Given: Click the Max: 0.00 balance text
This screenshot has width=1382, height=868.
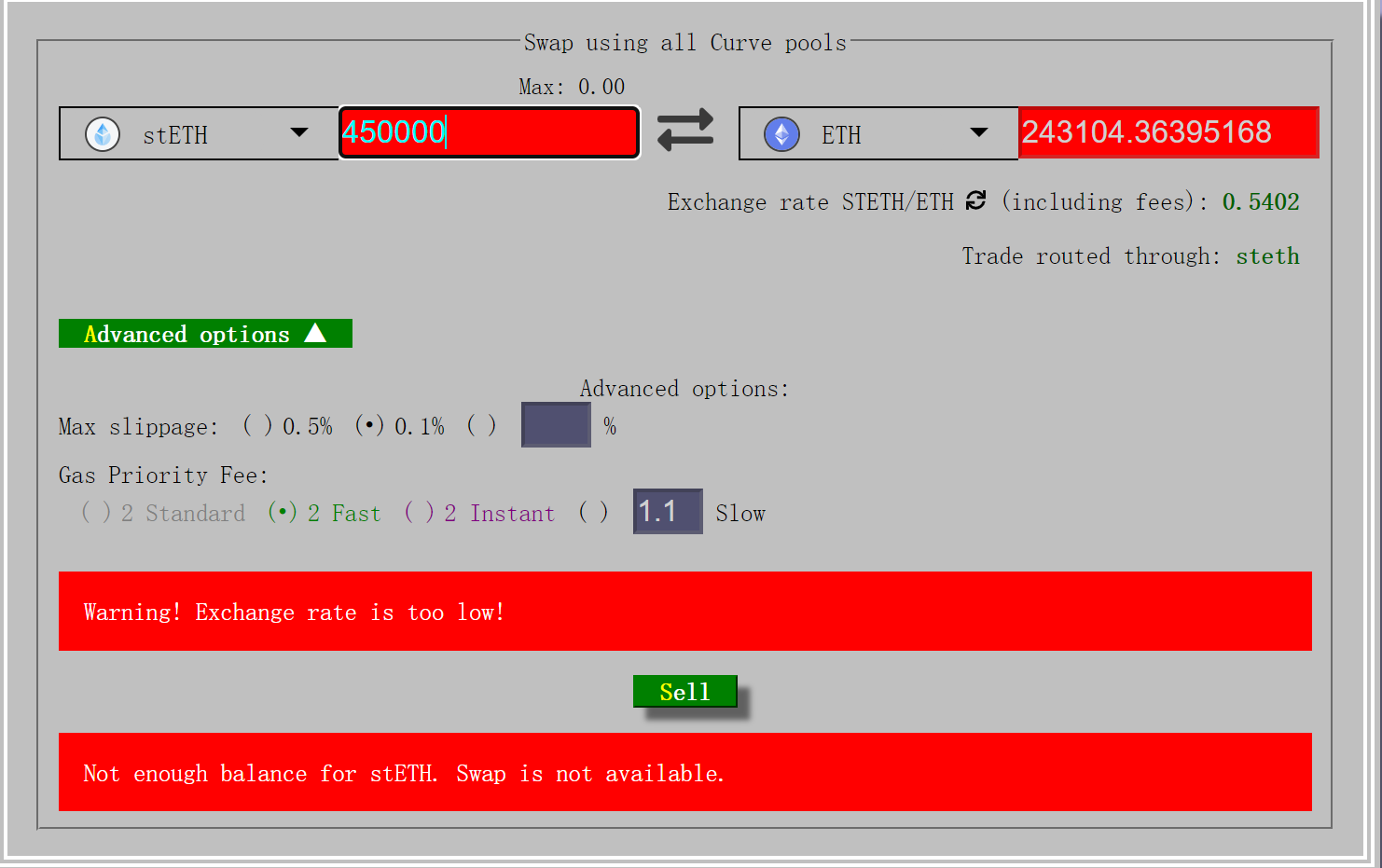Looking at the screenshot, I should 572,87.
